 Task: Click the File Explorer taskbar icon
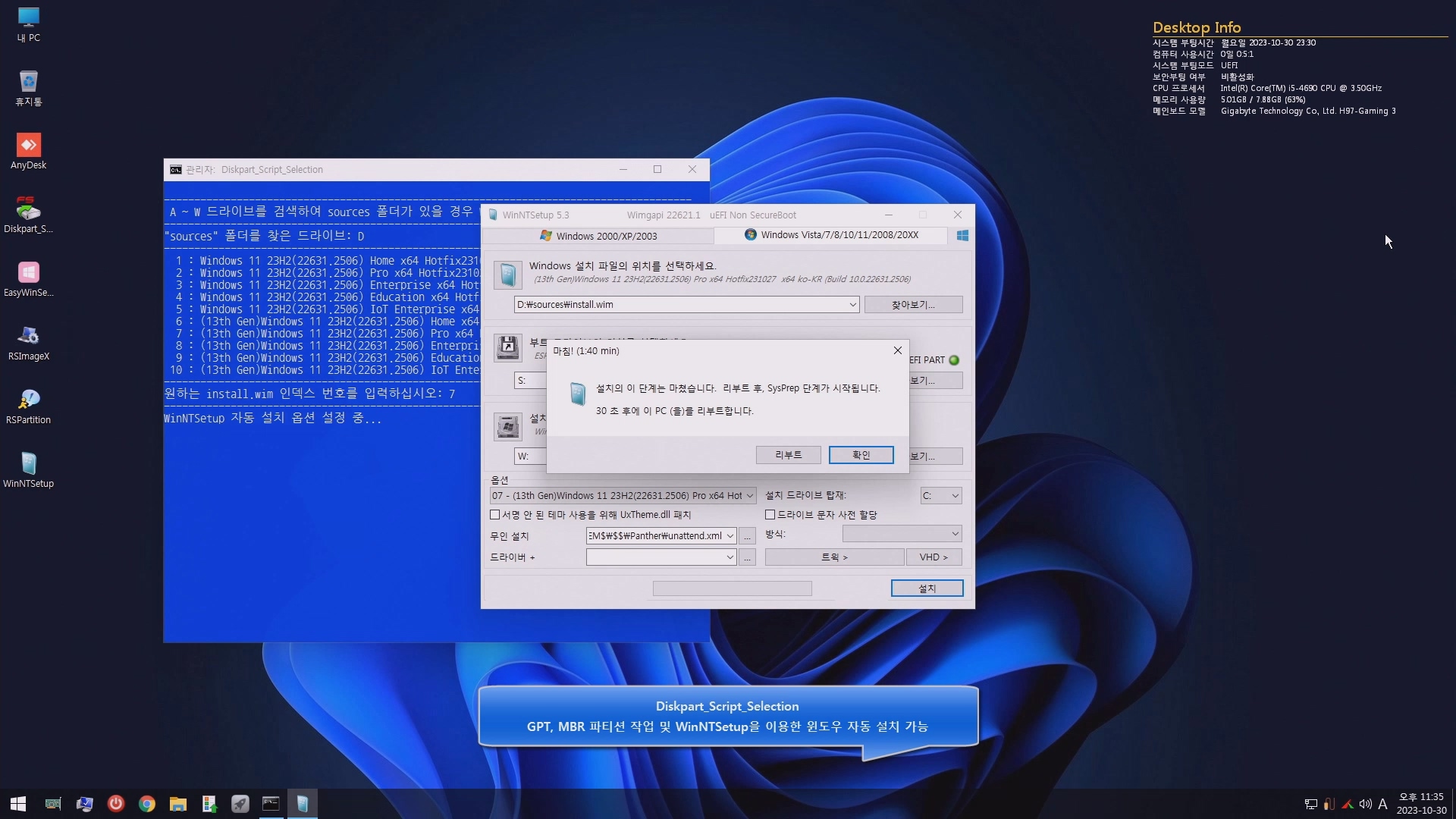(x=178, y=804)
